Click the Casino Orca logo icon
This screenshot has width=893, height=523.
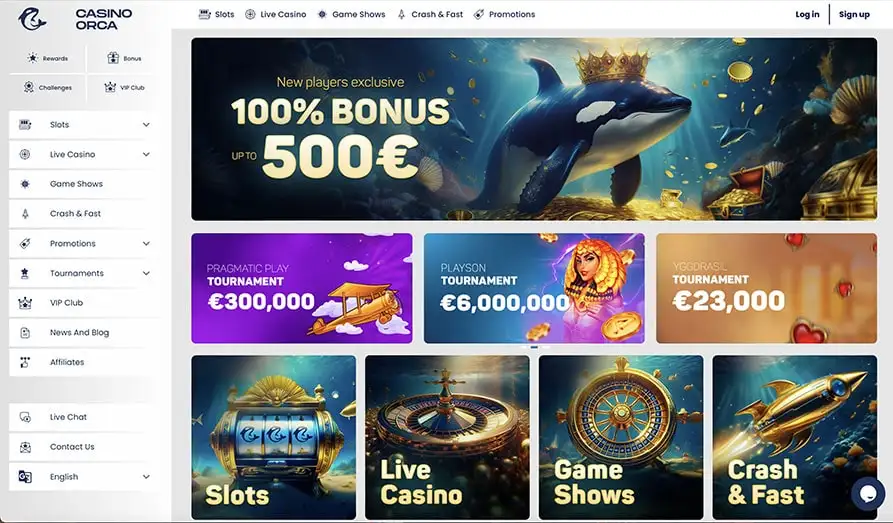32,19
